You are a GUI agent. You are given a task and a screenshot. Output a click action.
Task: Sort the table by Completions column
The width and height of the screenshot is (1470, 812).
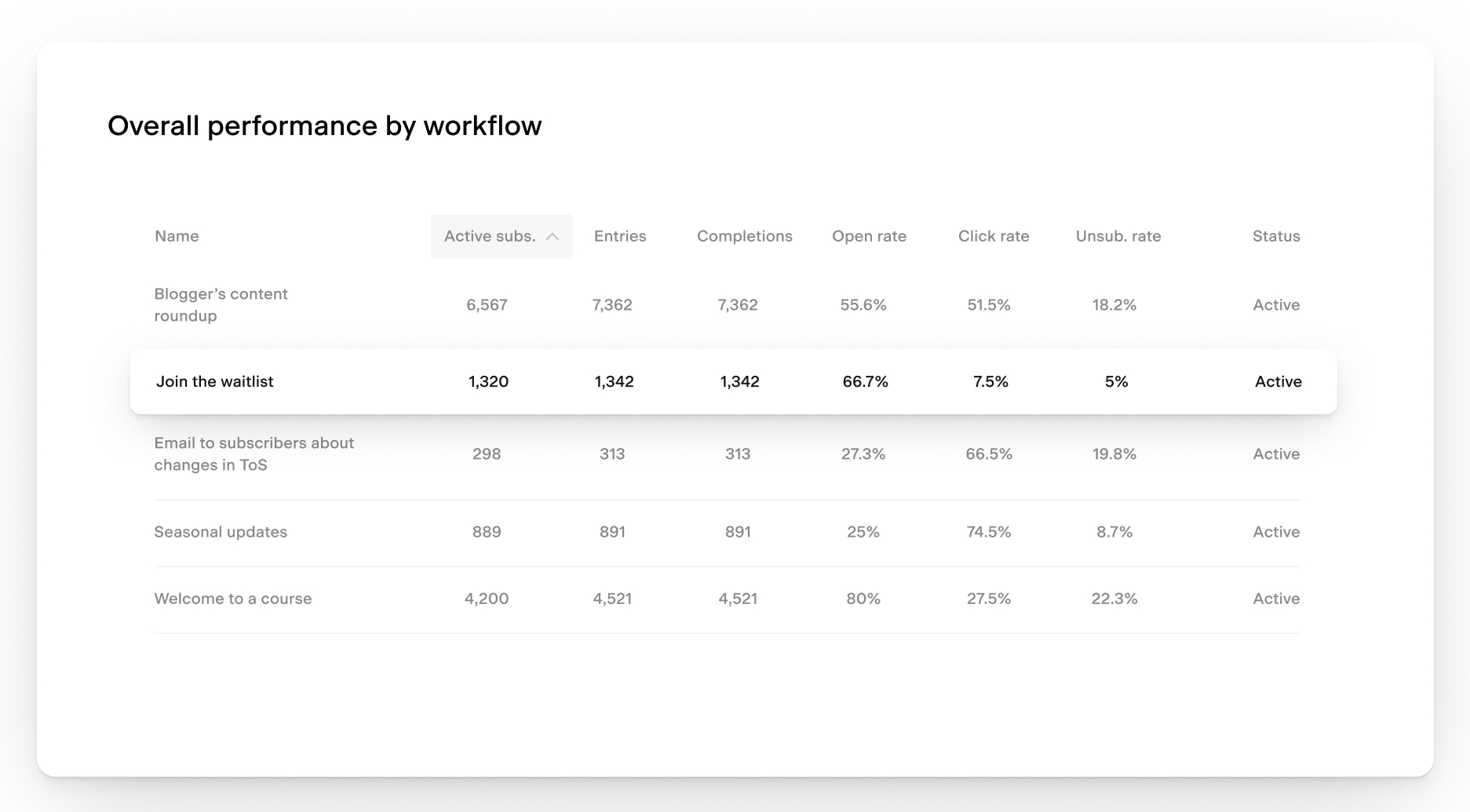point(743,235)
